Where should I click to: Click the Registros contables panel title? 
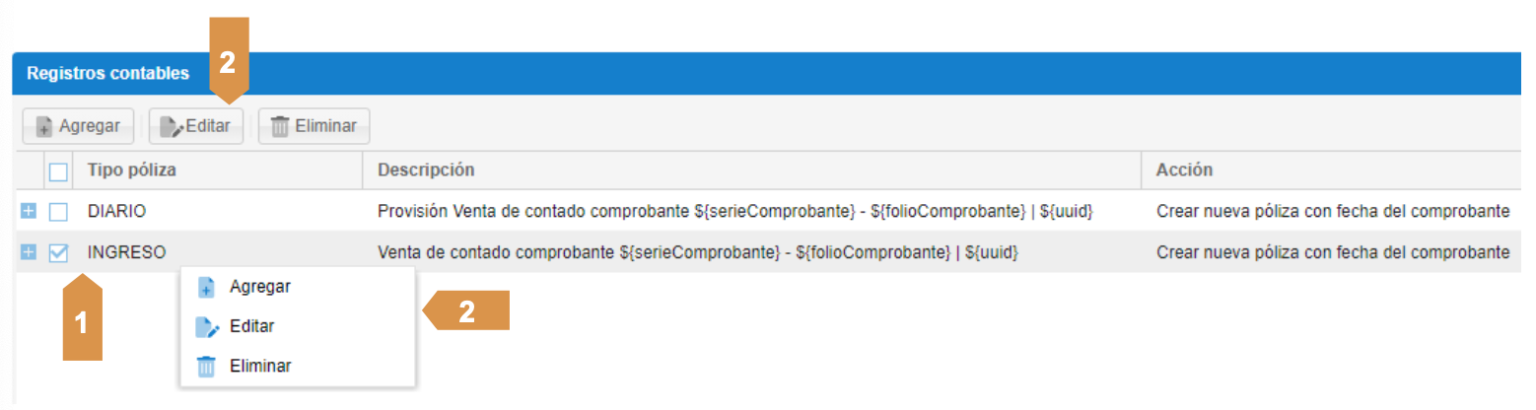click(108, 74)
